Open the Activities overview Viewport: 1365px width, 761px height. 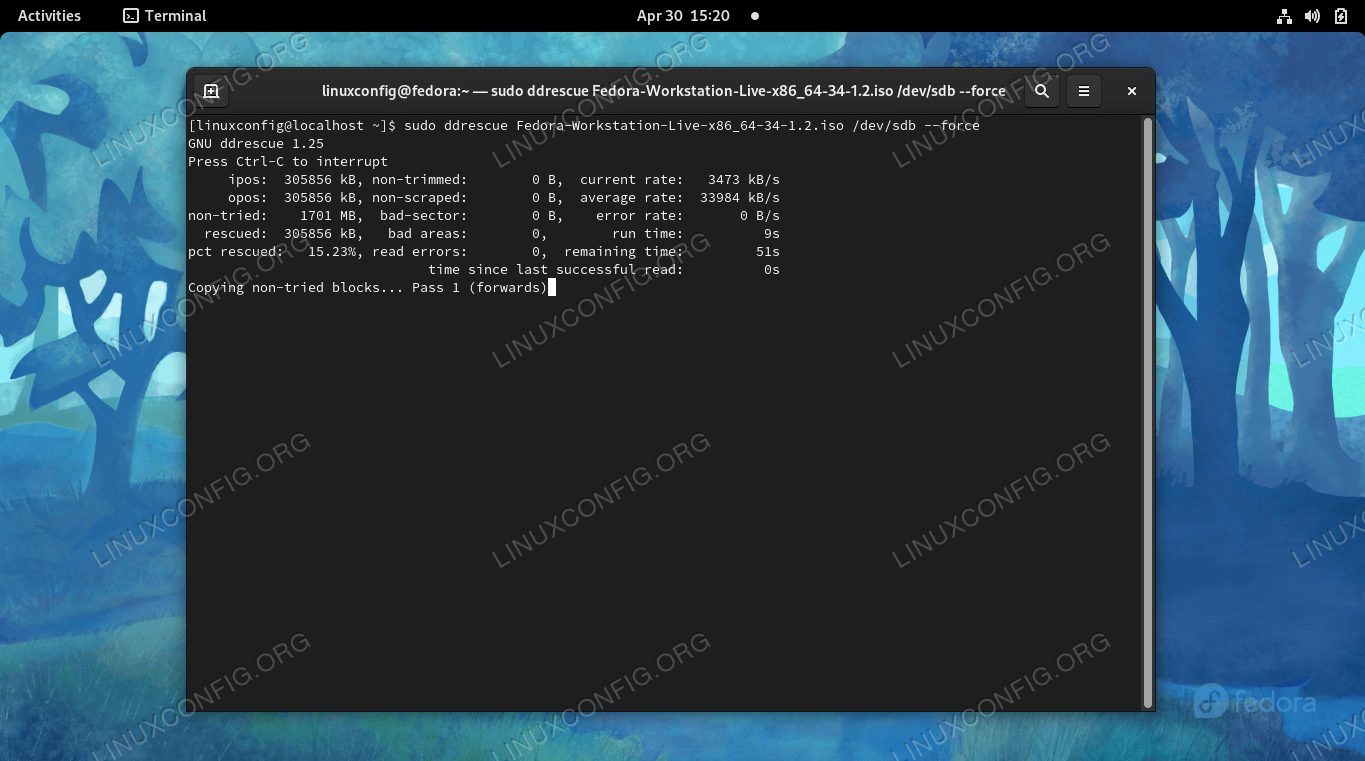[x=49, y=16]
